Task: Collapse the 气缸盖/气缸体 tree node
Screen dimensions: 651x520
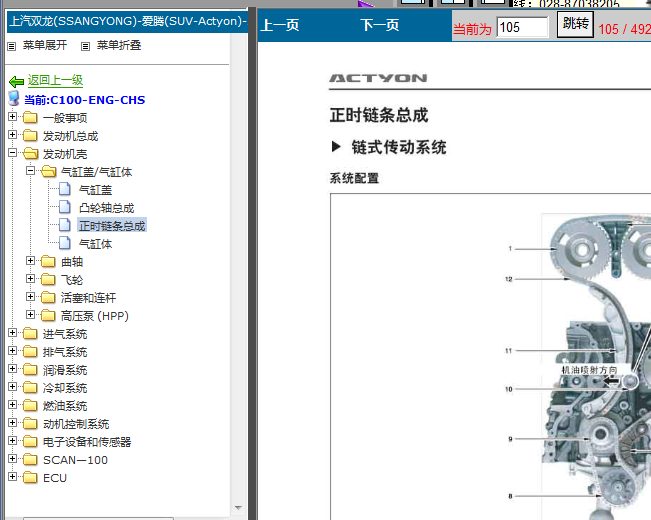Action: click(x=30, y=171)
